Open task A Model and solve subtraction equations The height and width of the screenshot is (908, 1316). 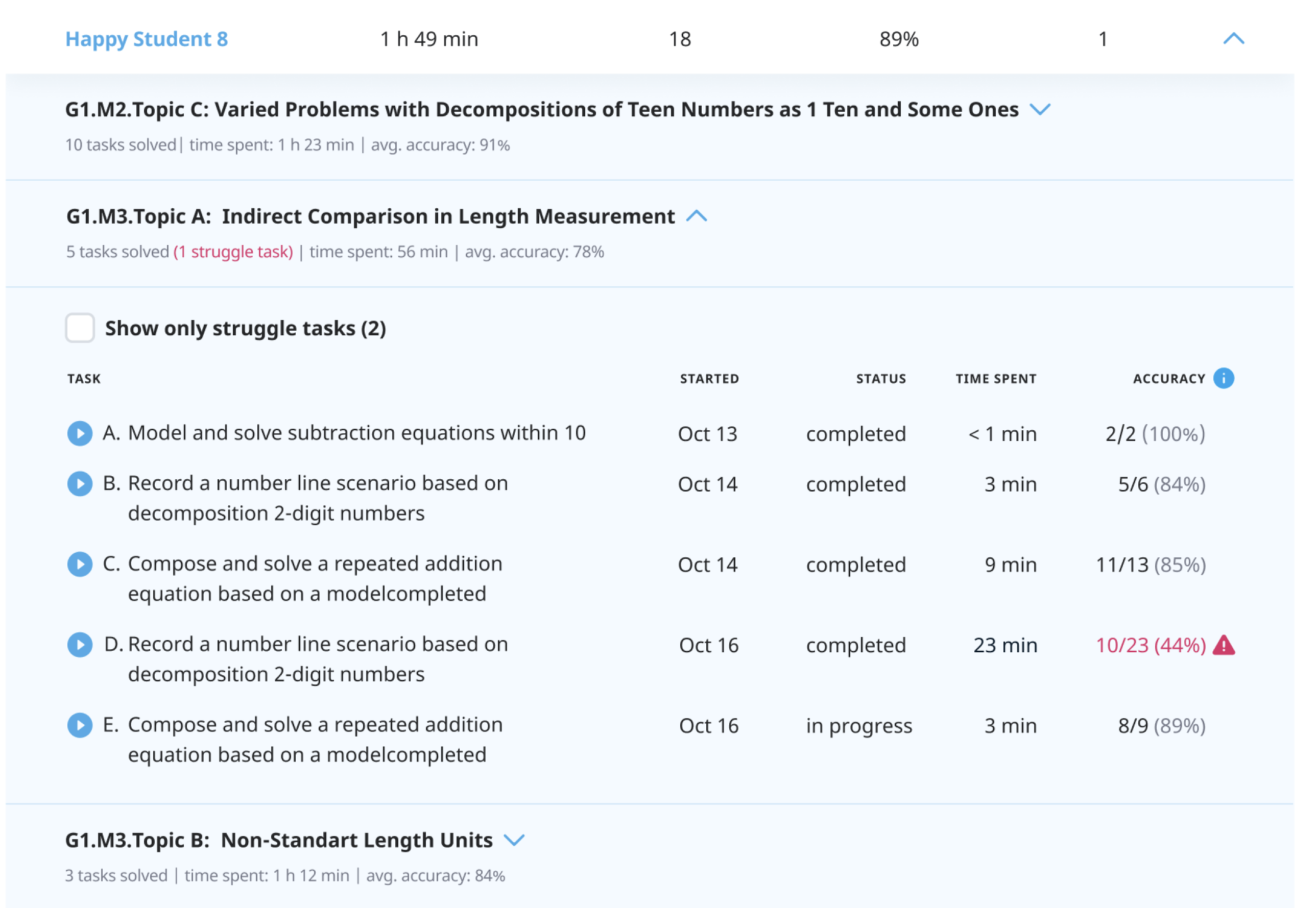click(344, 433)
